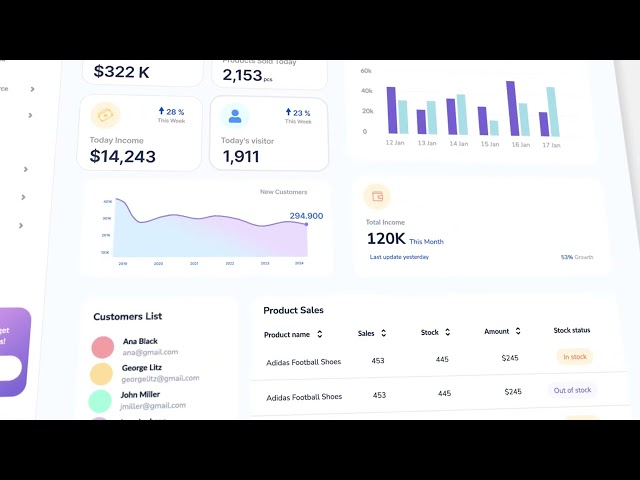Select the name George Litz
This screenshot has width=640, height=480.
(x=142, y=368)
